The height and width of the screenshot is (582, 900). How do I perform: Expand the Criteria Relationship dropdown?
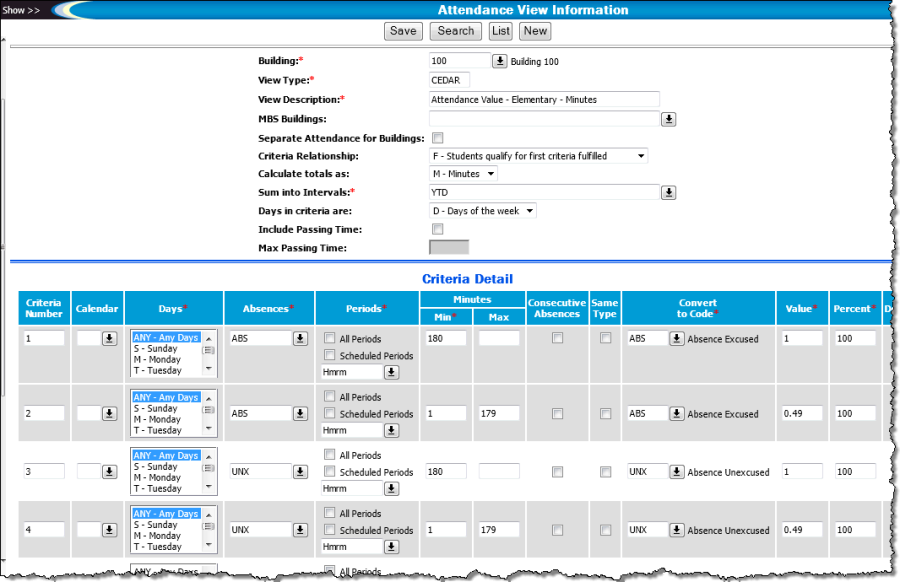click(538, 156)
